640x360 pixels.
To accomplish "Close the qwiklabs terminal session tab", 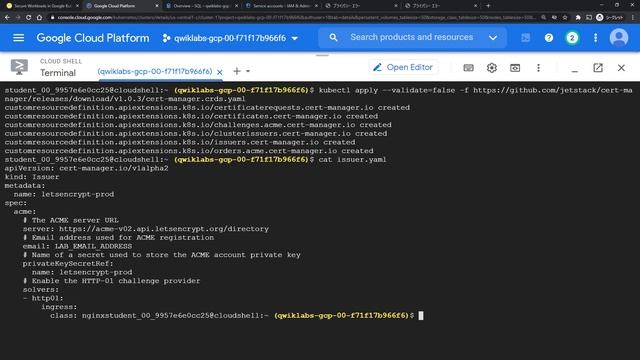I will [220, 72].
